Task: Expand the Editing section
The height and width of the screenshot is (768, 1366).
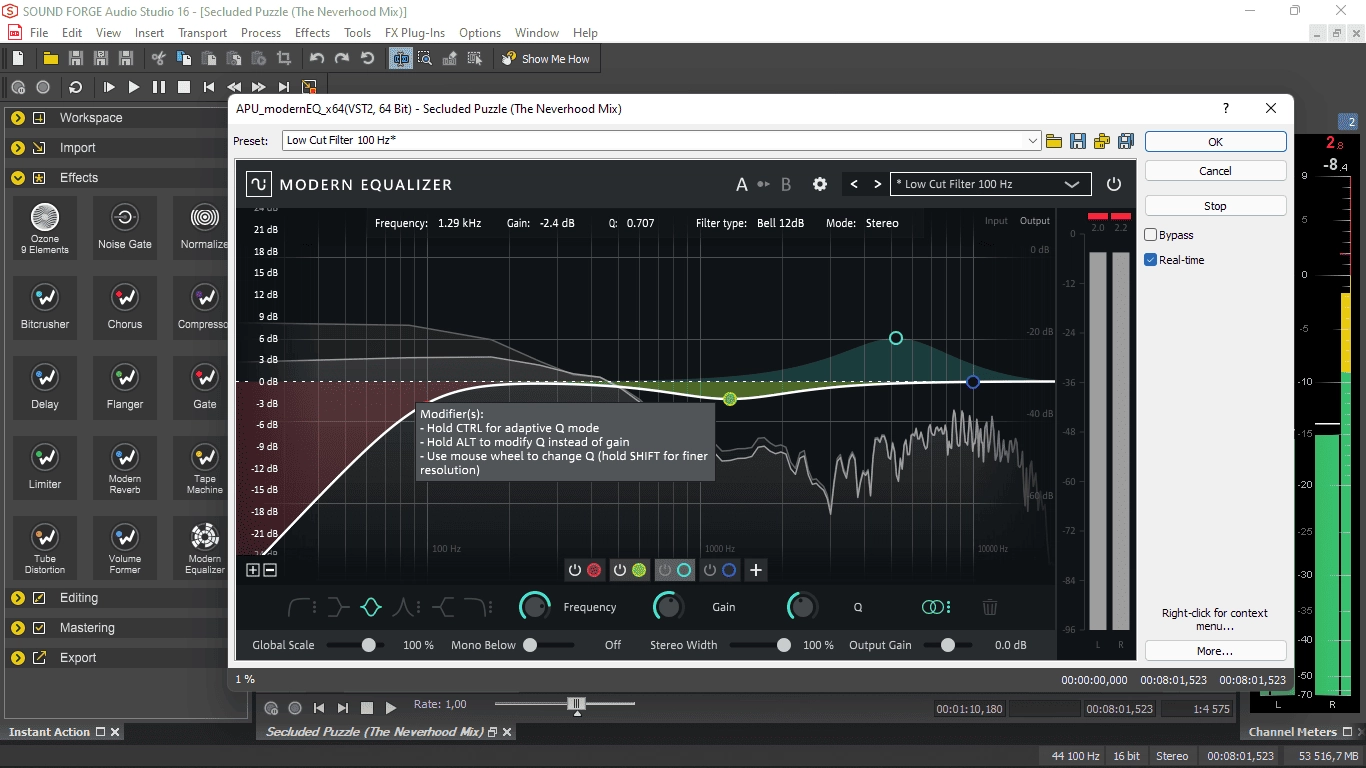Action: [x=18, y=598]
